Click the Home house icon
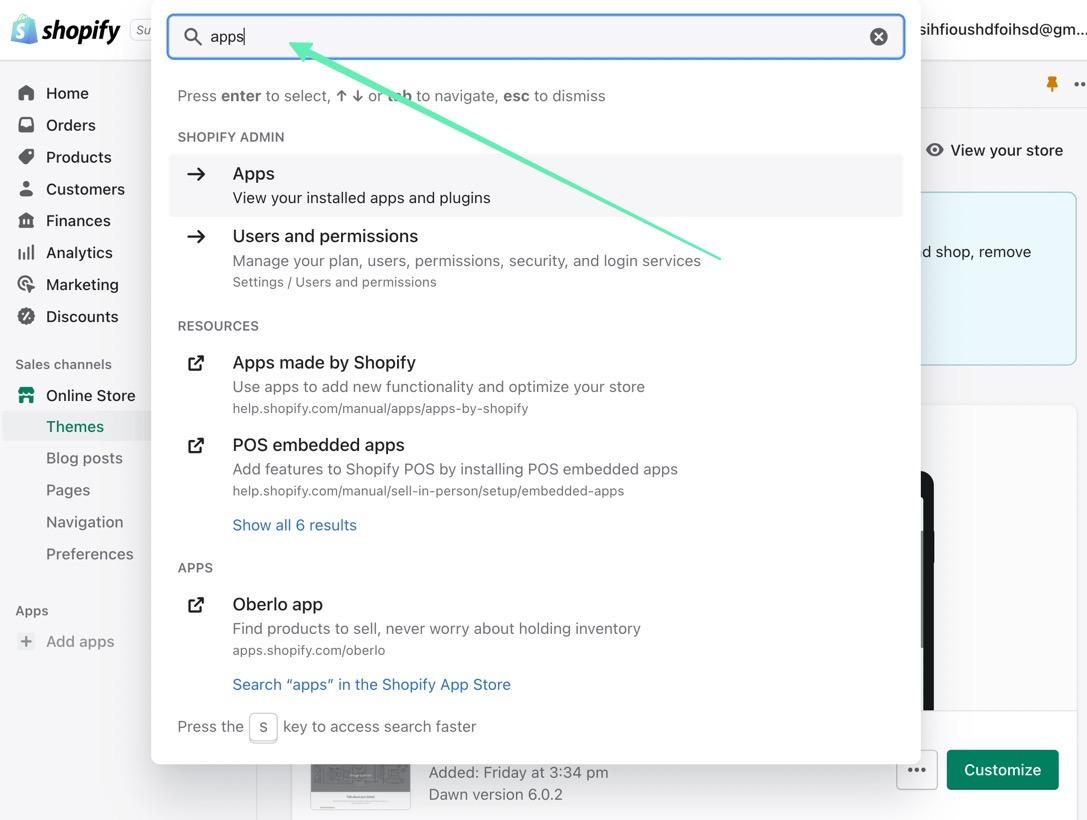1087x820 pixels. (26, 93)
